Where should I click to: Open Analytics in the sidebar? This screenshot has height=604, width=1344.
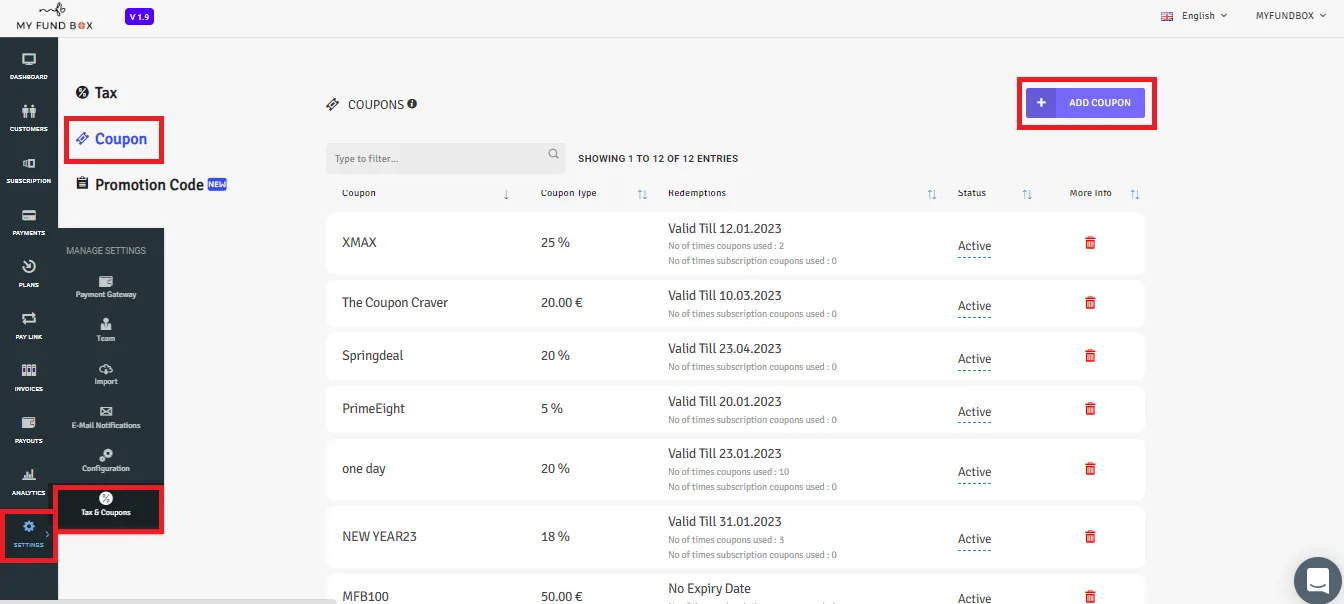click(x=29, y=482)
